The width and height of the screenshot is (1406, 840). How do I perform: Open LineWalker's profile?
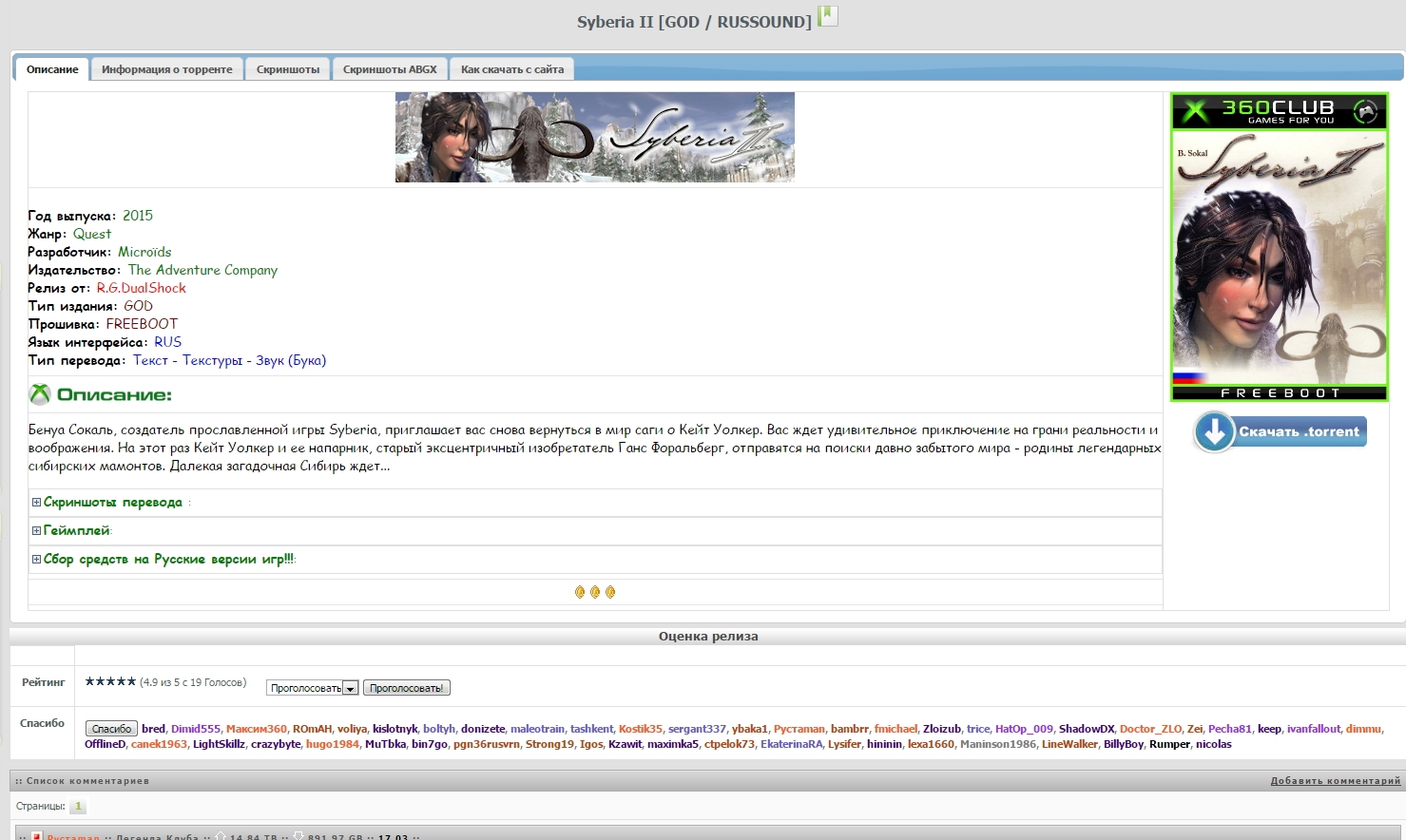[x=1069, y=744]
